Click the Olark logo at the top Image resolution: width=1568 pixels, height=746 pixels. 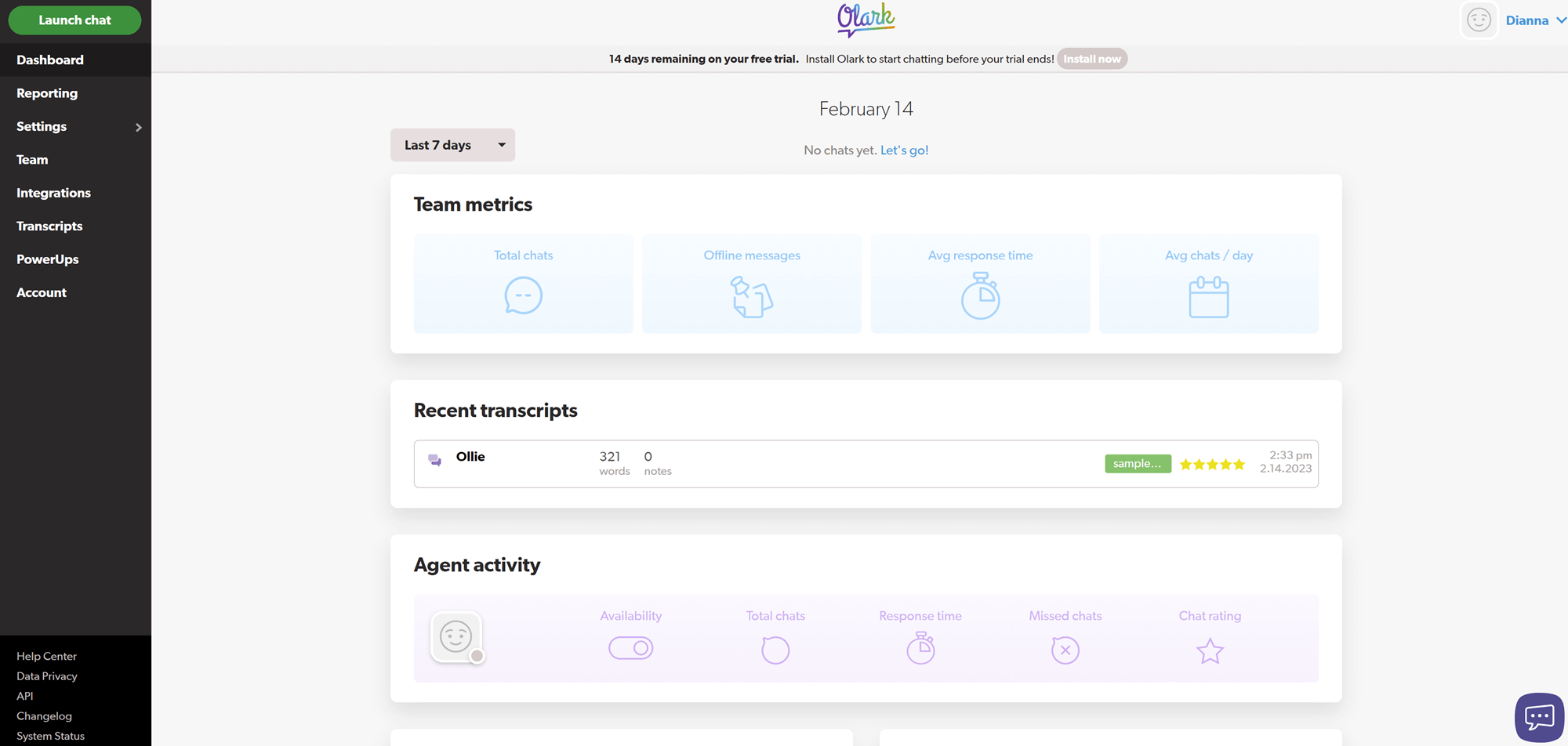(866, 19)
